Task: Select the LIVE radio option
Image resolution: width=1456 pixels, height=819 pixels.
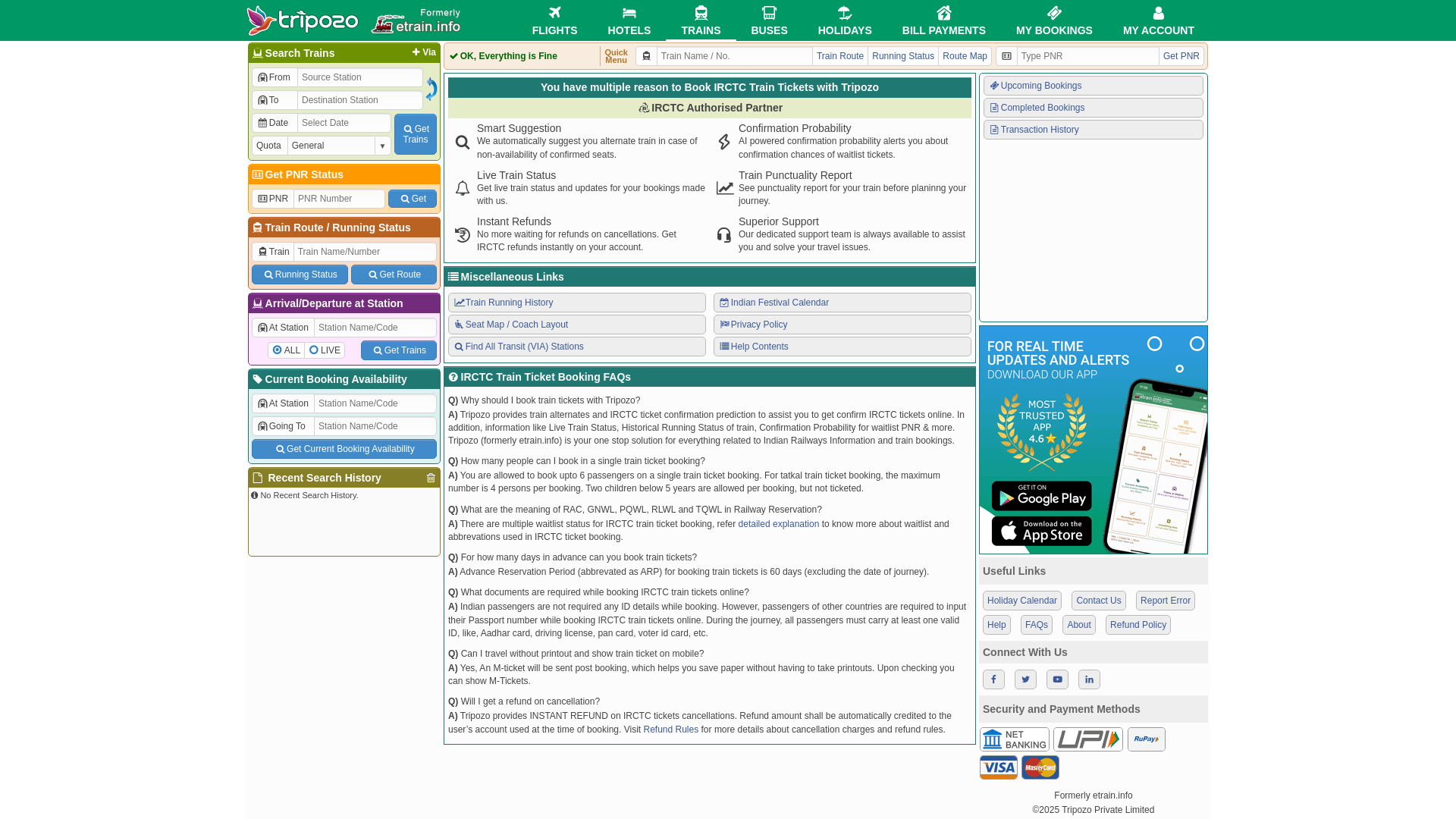Action: pos(325,350)
